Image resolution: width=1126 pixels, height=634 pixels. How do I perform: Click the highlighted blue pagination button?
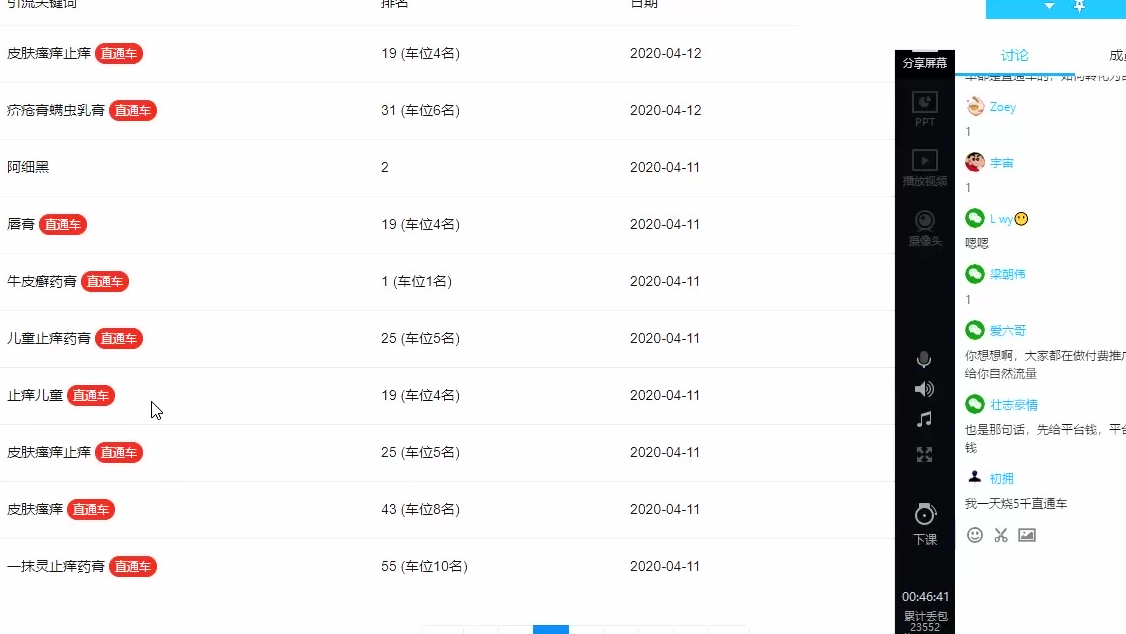551,629
